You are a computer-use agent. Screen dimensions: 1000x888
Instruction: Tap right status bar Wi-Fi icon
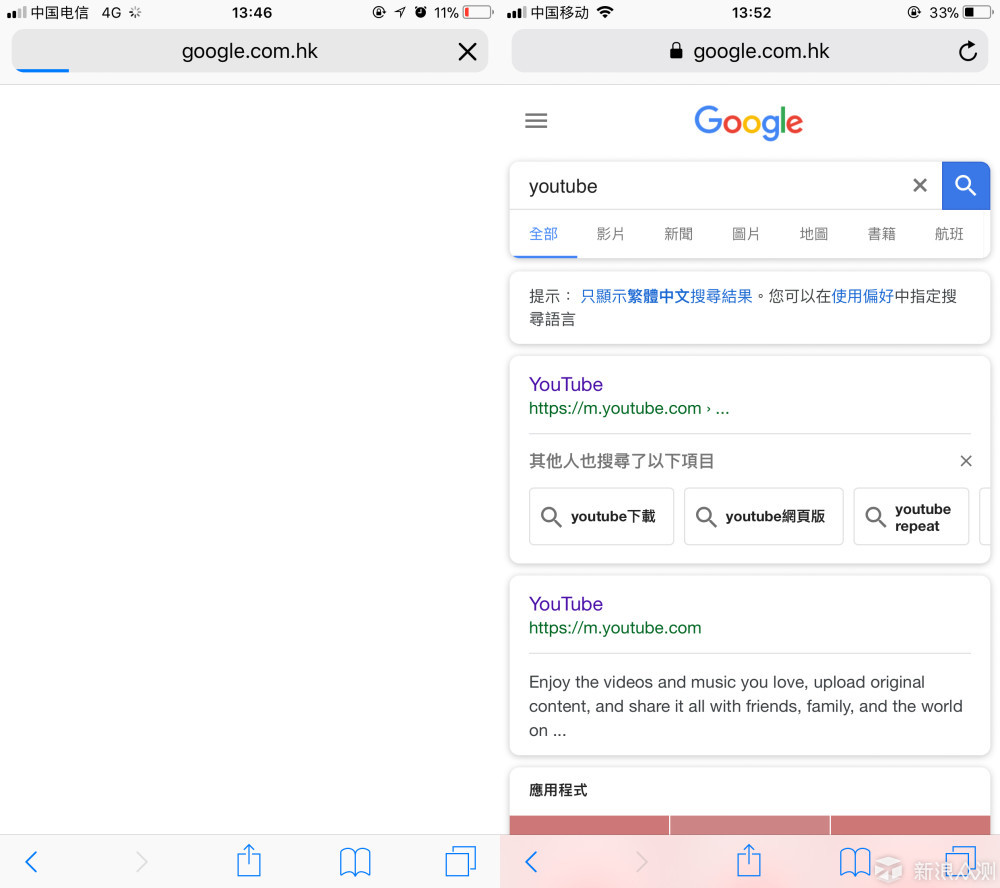(605, 12)
